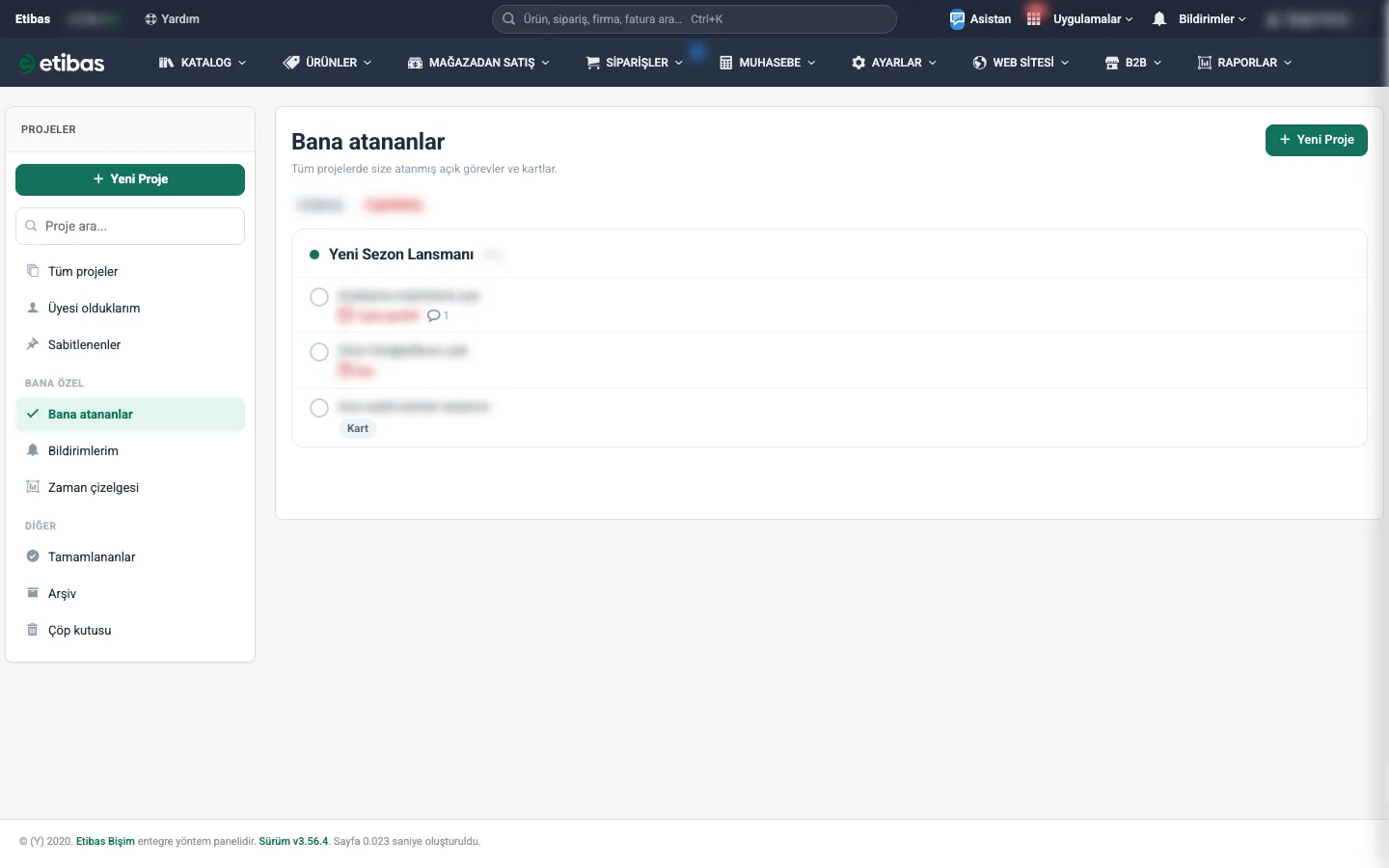
Task: Click the Sabitlenenler pin icon
Action: tap(33, 344)
